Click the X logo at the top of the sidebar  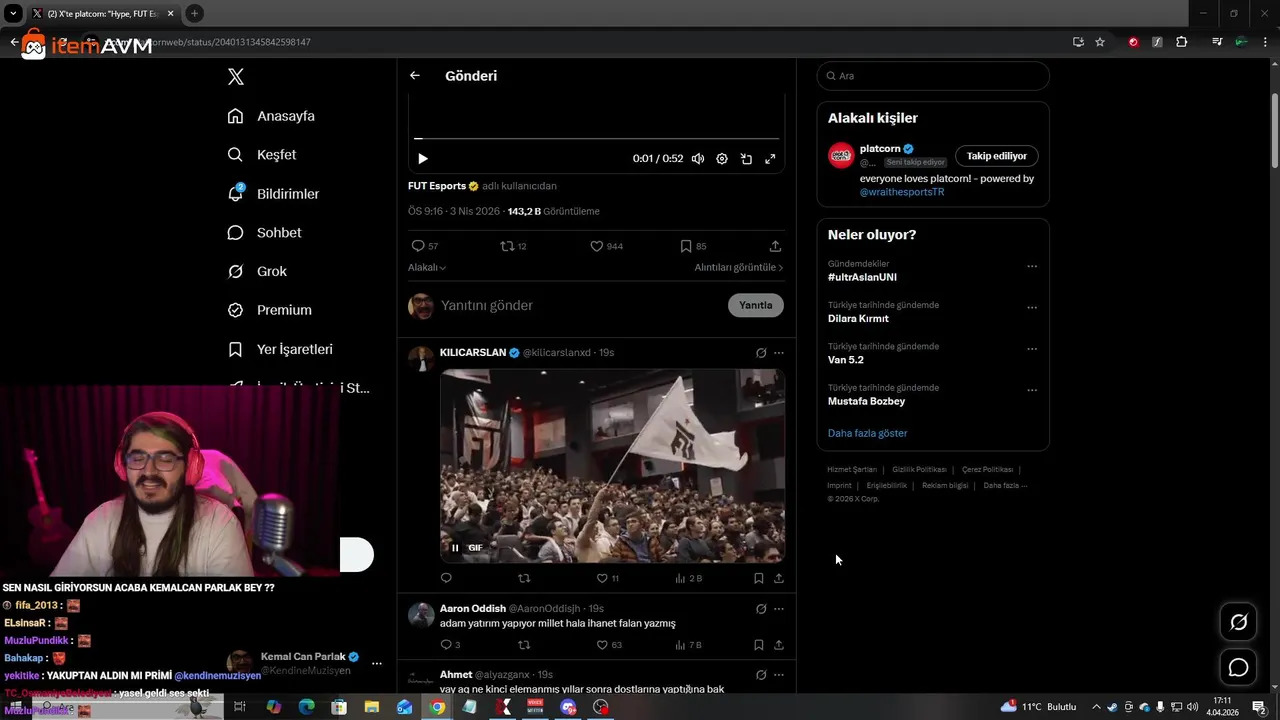236,77
